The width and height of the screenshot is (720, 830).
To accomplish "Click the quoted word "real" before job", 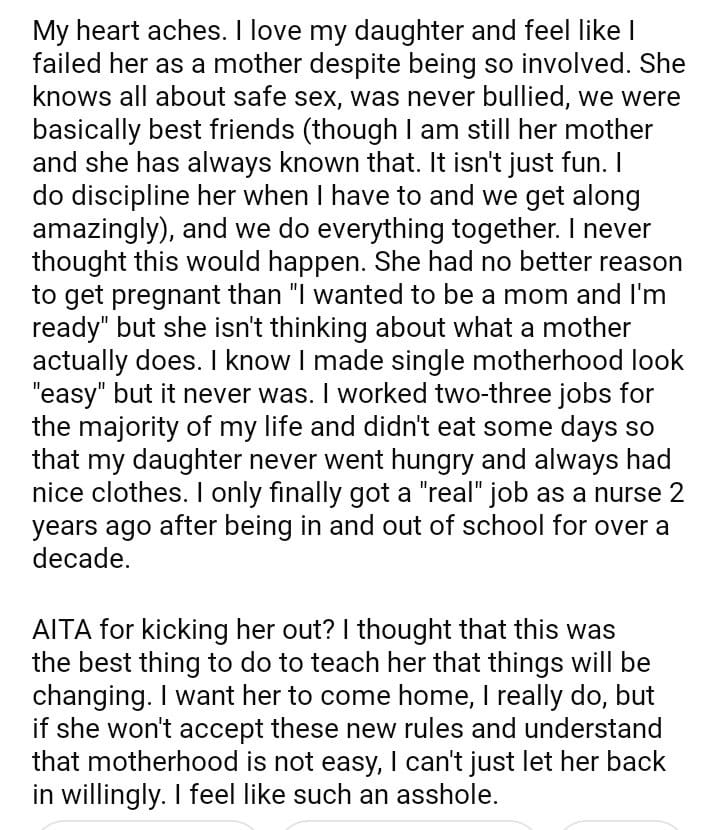I will point(457,493).
